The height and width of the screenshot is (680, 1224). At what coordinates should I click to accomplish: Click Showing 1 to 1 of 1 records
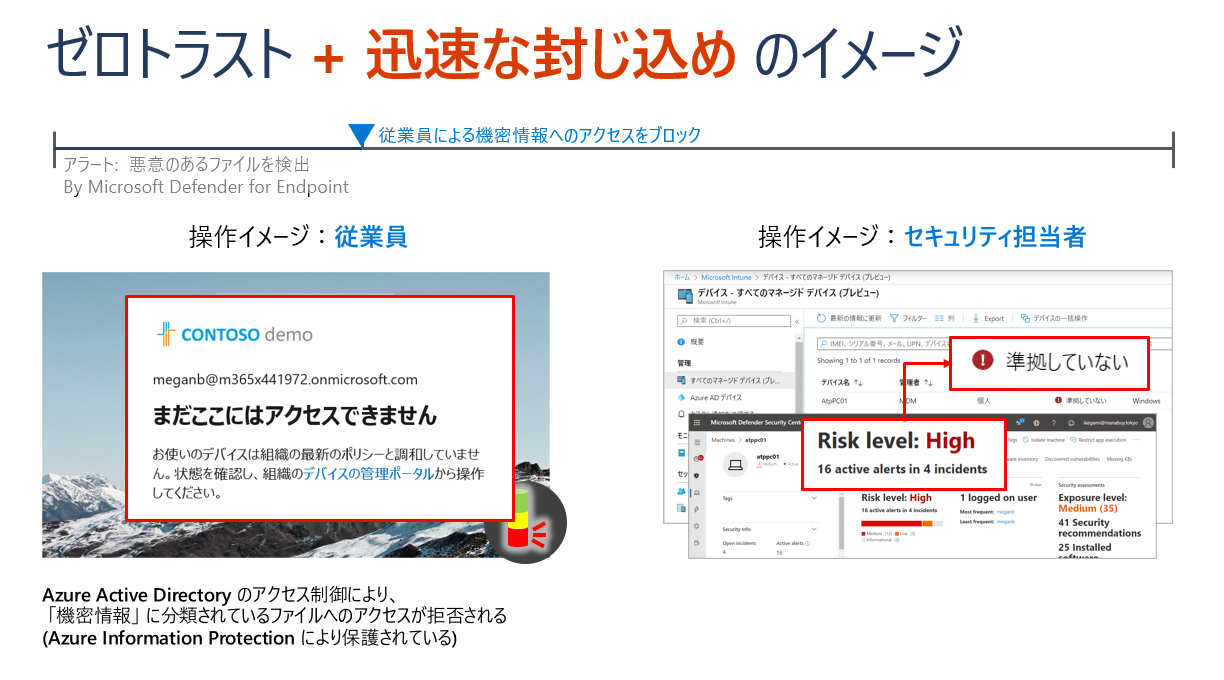858,360
